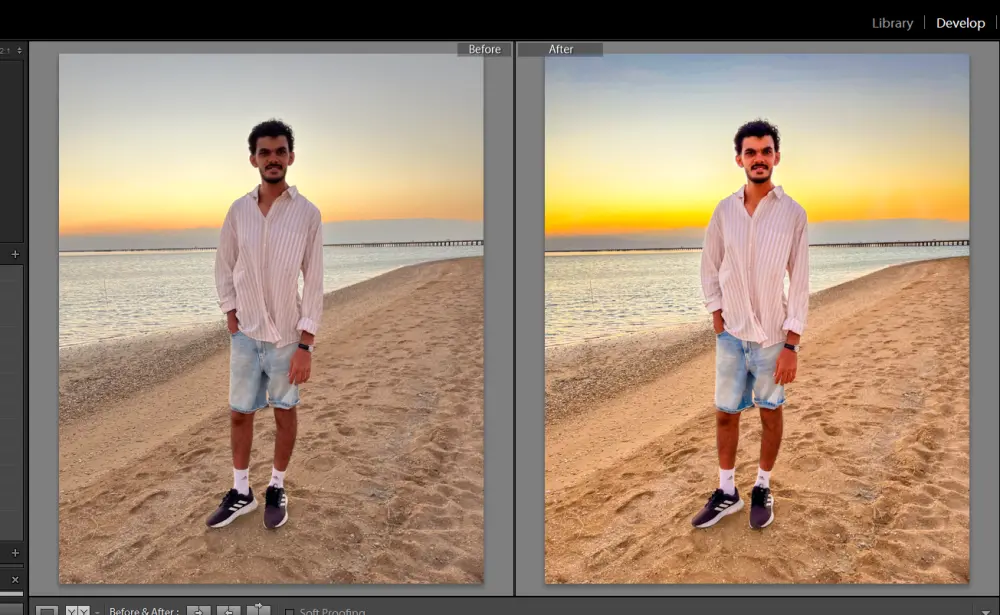Click the X icon in left panel

pos(15,579)
